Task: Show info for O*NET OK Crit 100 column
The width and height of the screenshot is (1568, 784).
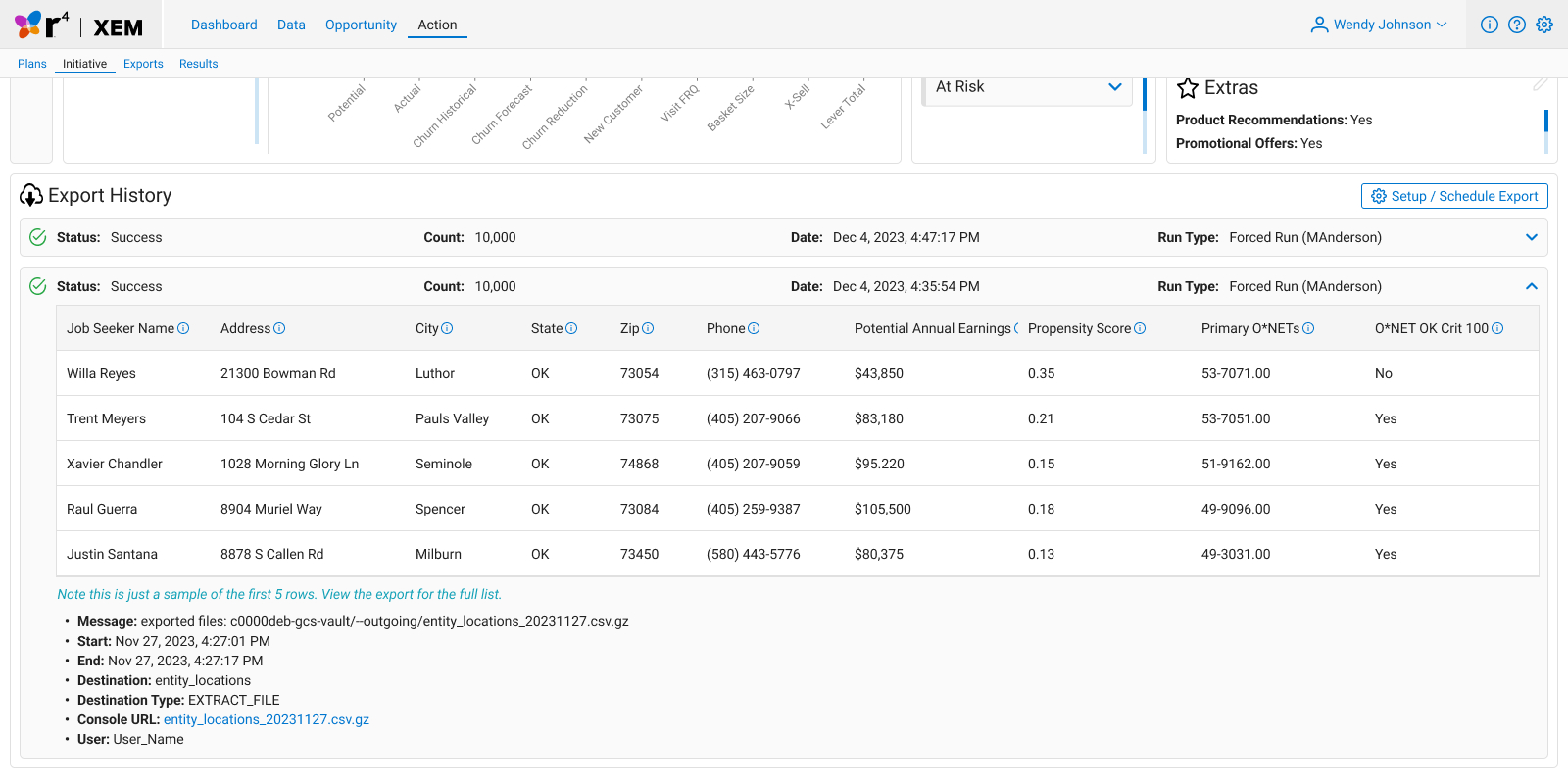Action: pyautogui.click(x=1497, y=328)
